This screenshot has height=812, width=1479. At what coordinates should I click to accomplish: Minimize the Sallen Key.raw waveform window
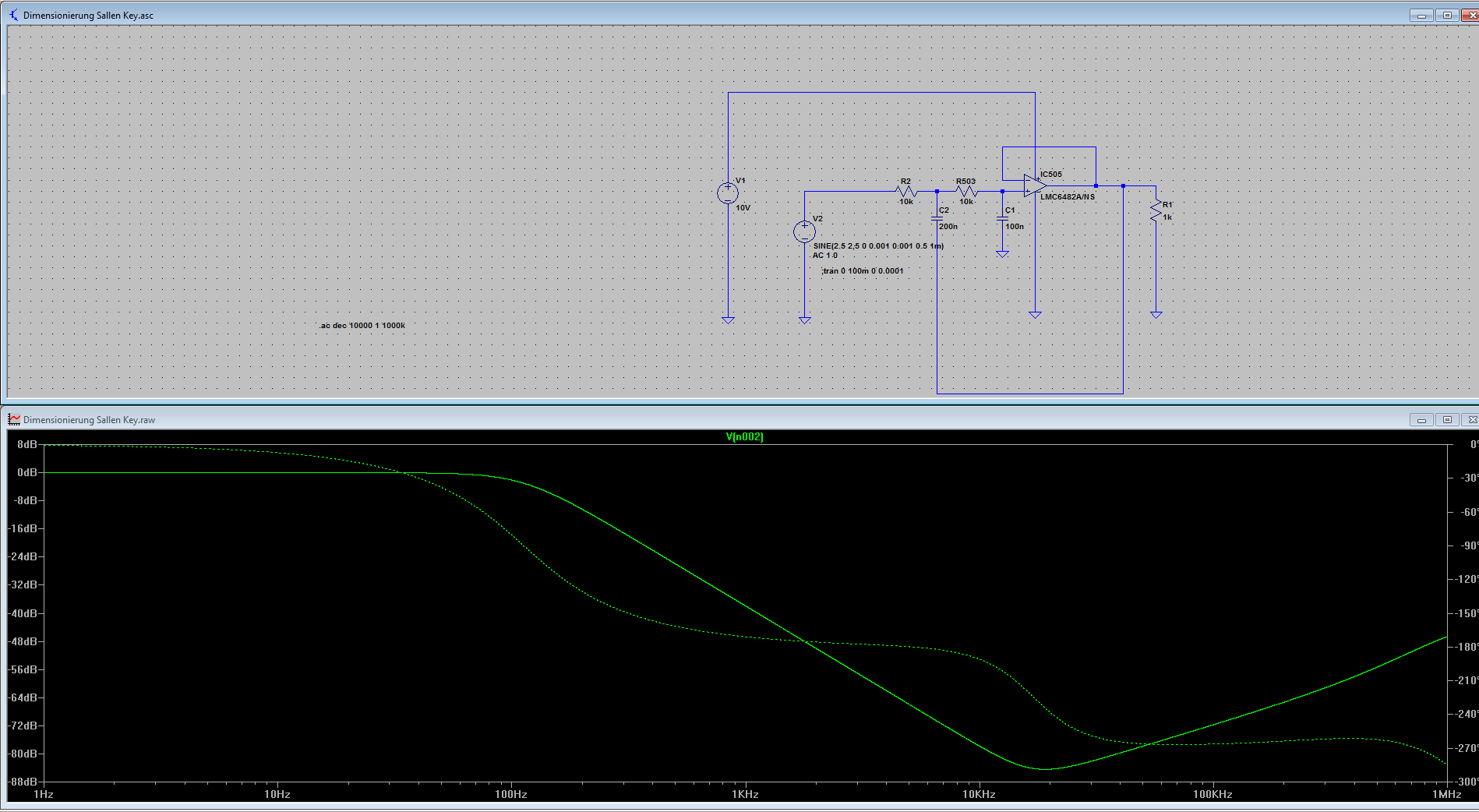pyautogui.click(x=1421, y=420)
